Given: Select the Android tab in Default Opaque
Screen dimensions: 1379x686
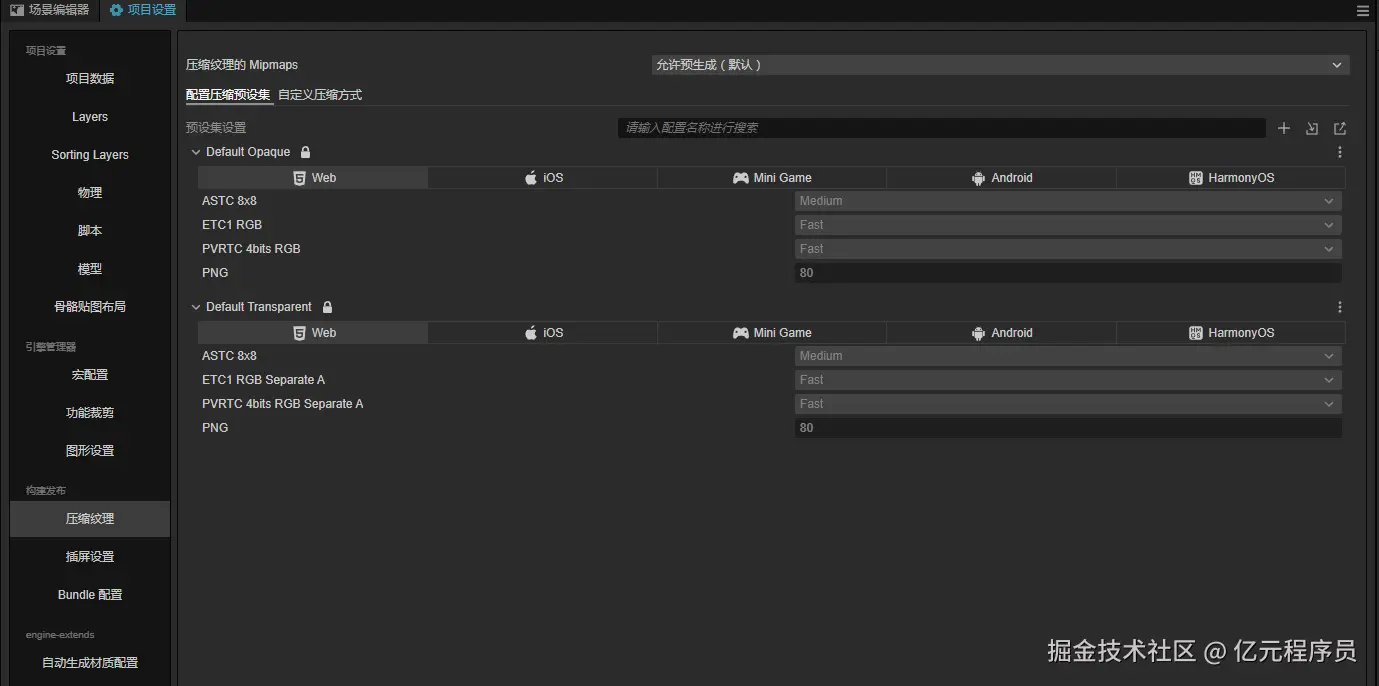Looking at the screenshot, I should tap(1001, 178).
